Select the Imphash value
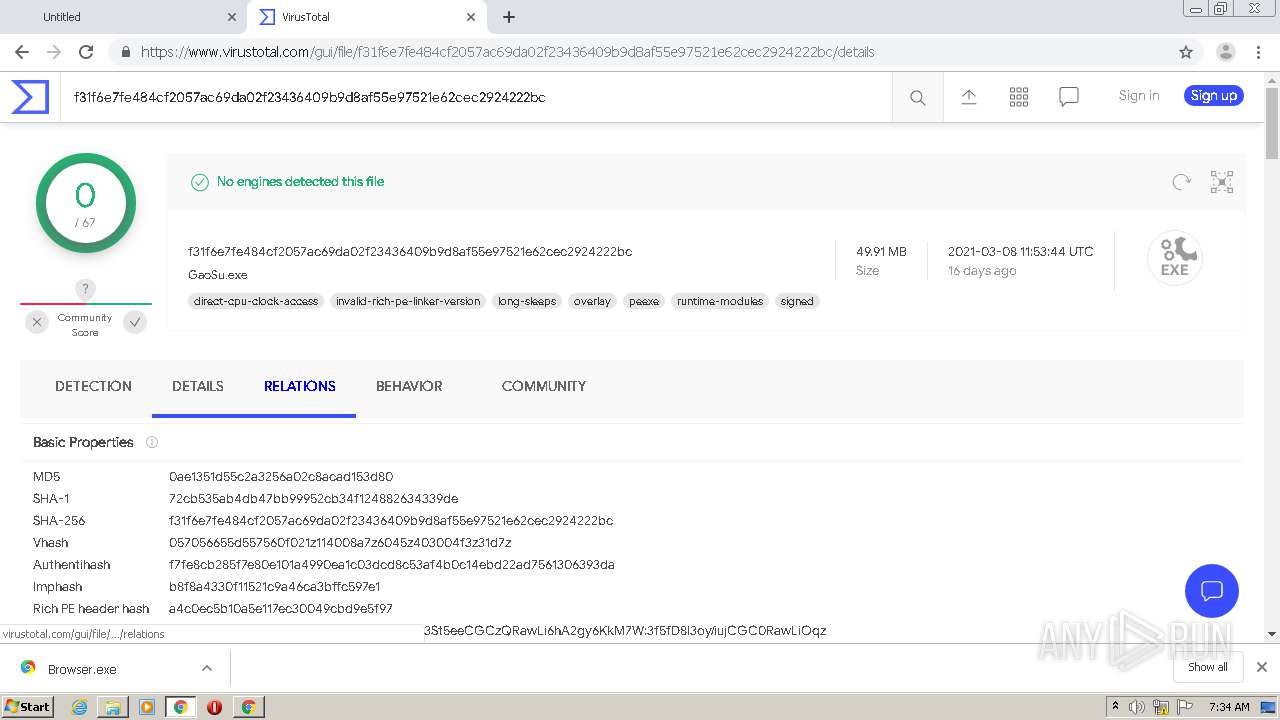This screenshot has height=720, width=1280. pyautogui.click(x=274, y=587)
